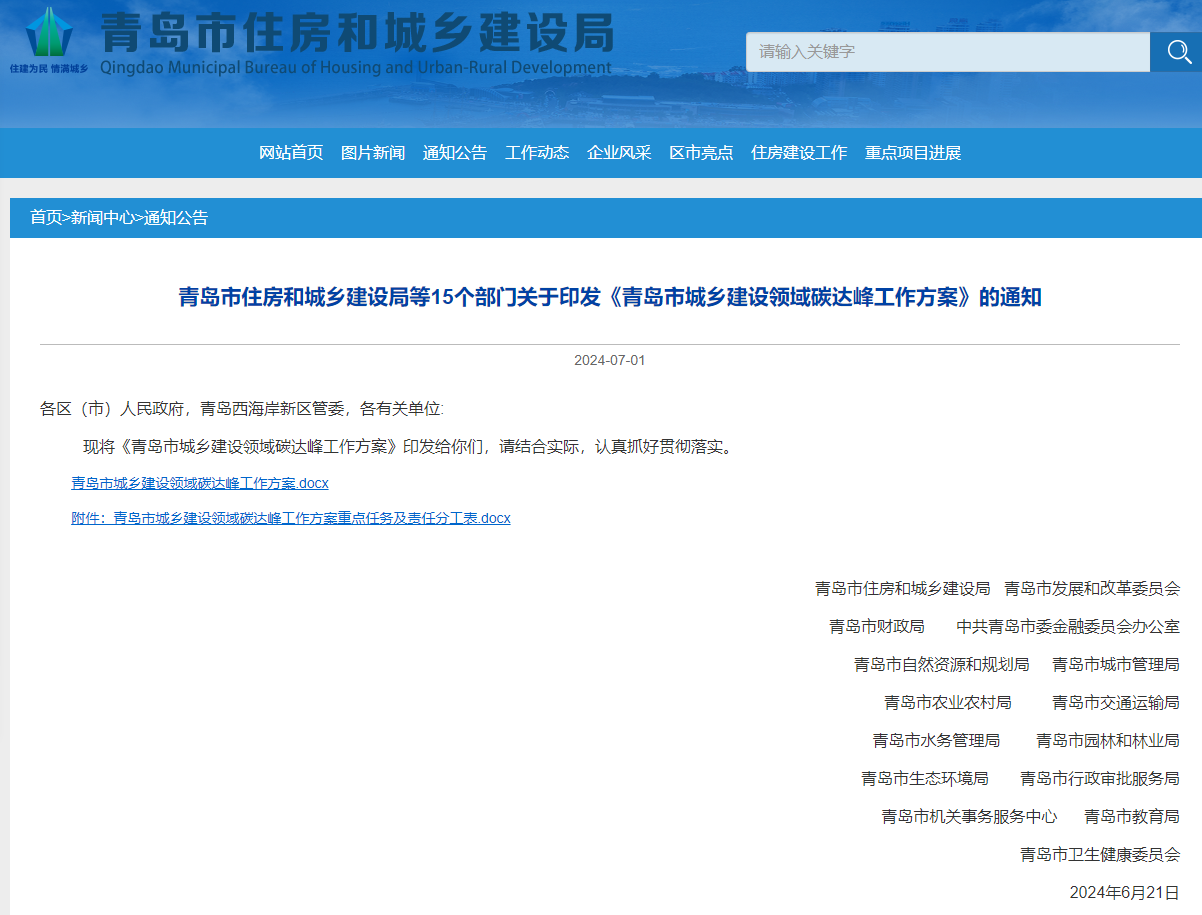Click signatory 青岛市财政局
1202x915 pixels.
click(877, 626)
